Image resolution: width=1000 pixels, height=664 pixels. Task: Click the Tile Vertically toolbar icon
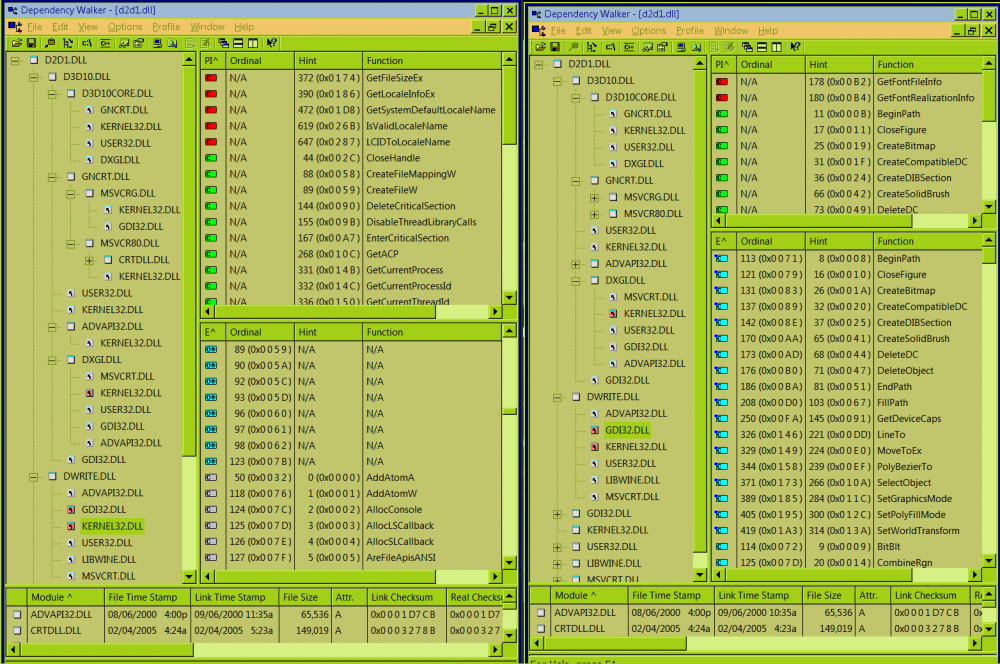252,43
